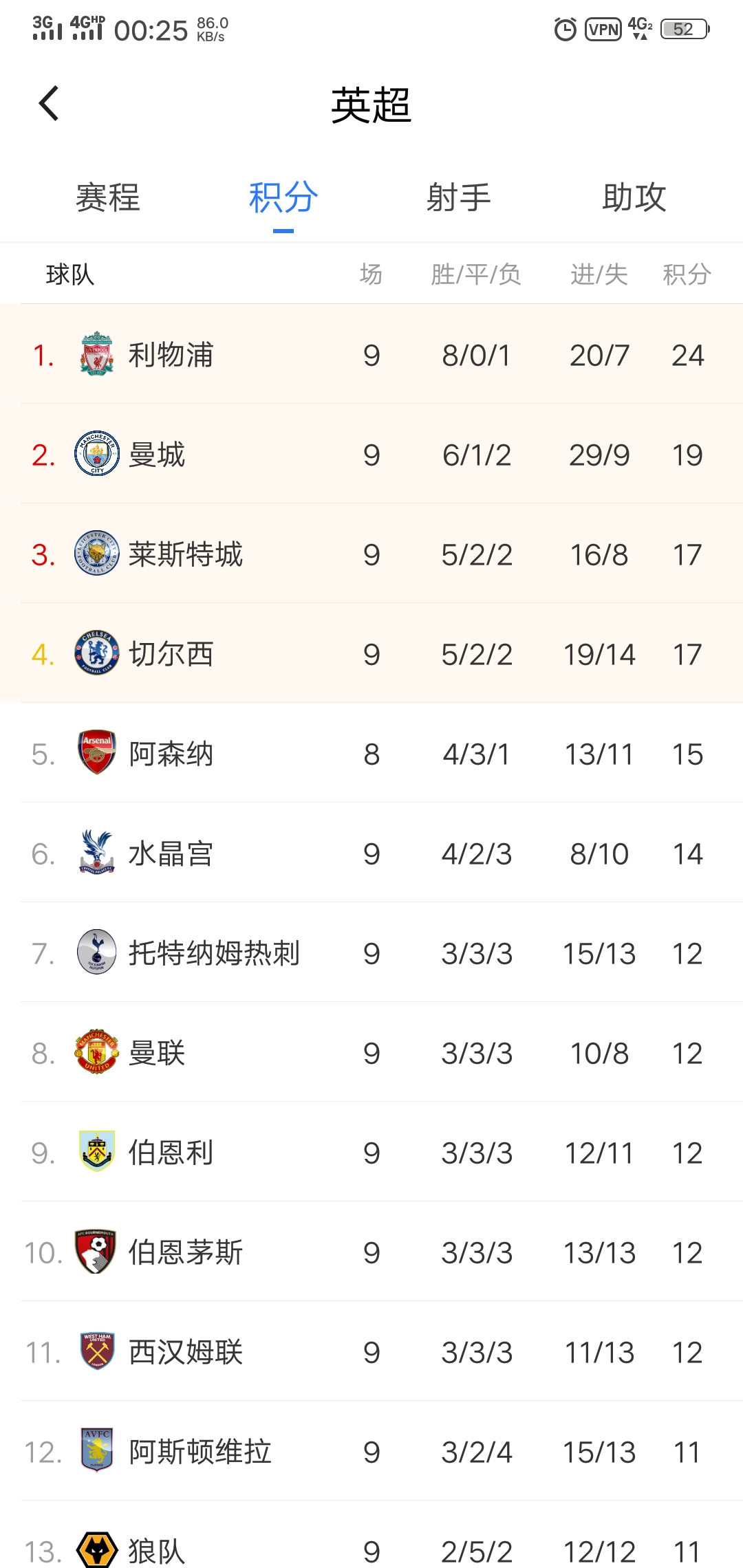Tap the Liverpool club crest
Viewport: 743px width, 1568px height.
(97, 353)
